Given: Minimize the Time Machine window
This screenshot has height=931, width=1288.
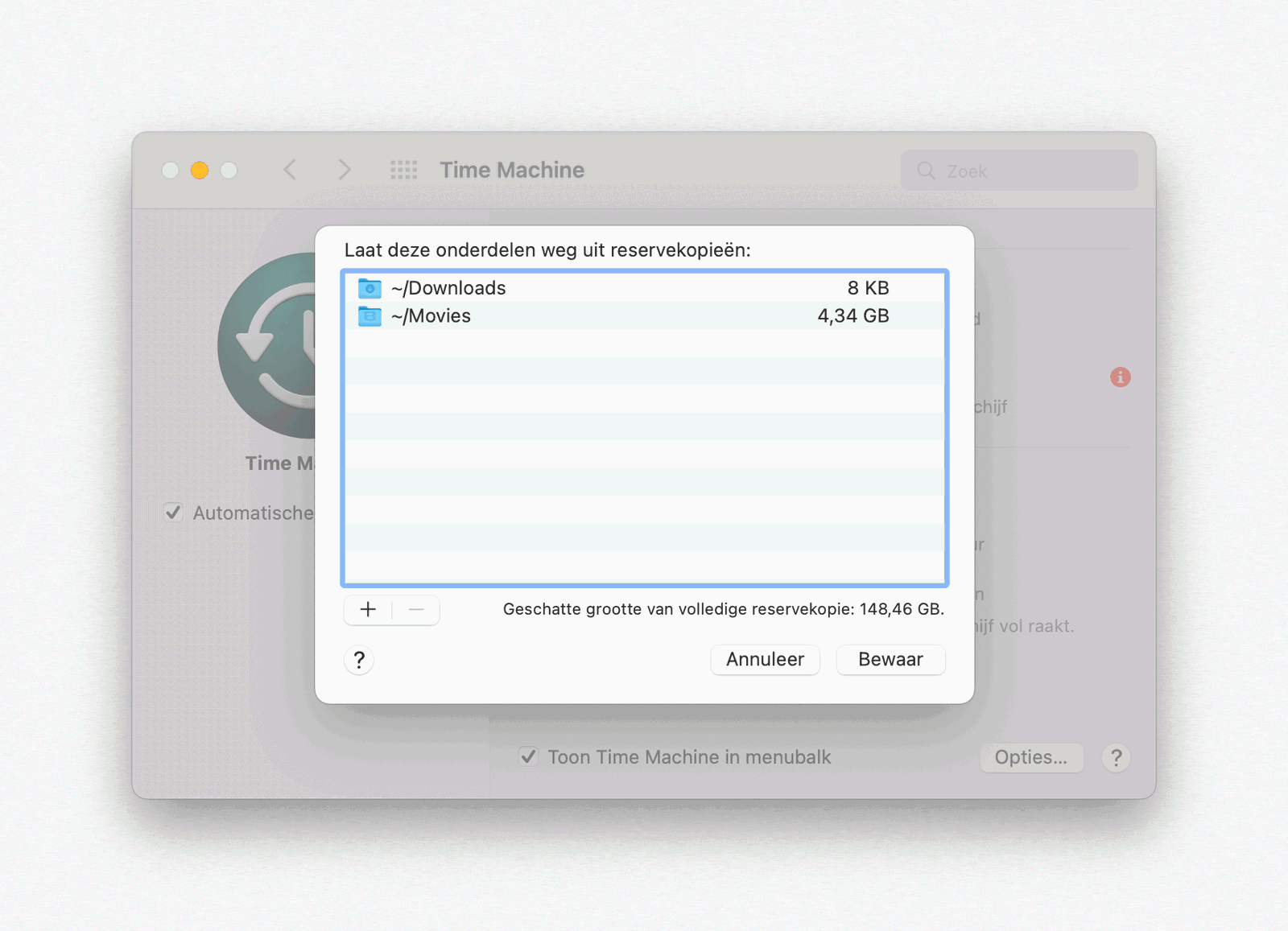Looking at the screenshot, I should (x=200, y=170).
